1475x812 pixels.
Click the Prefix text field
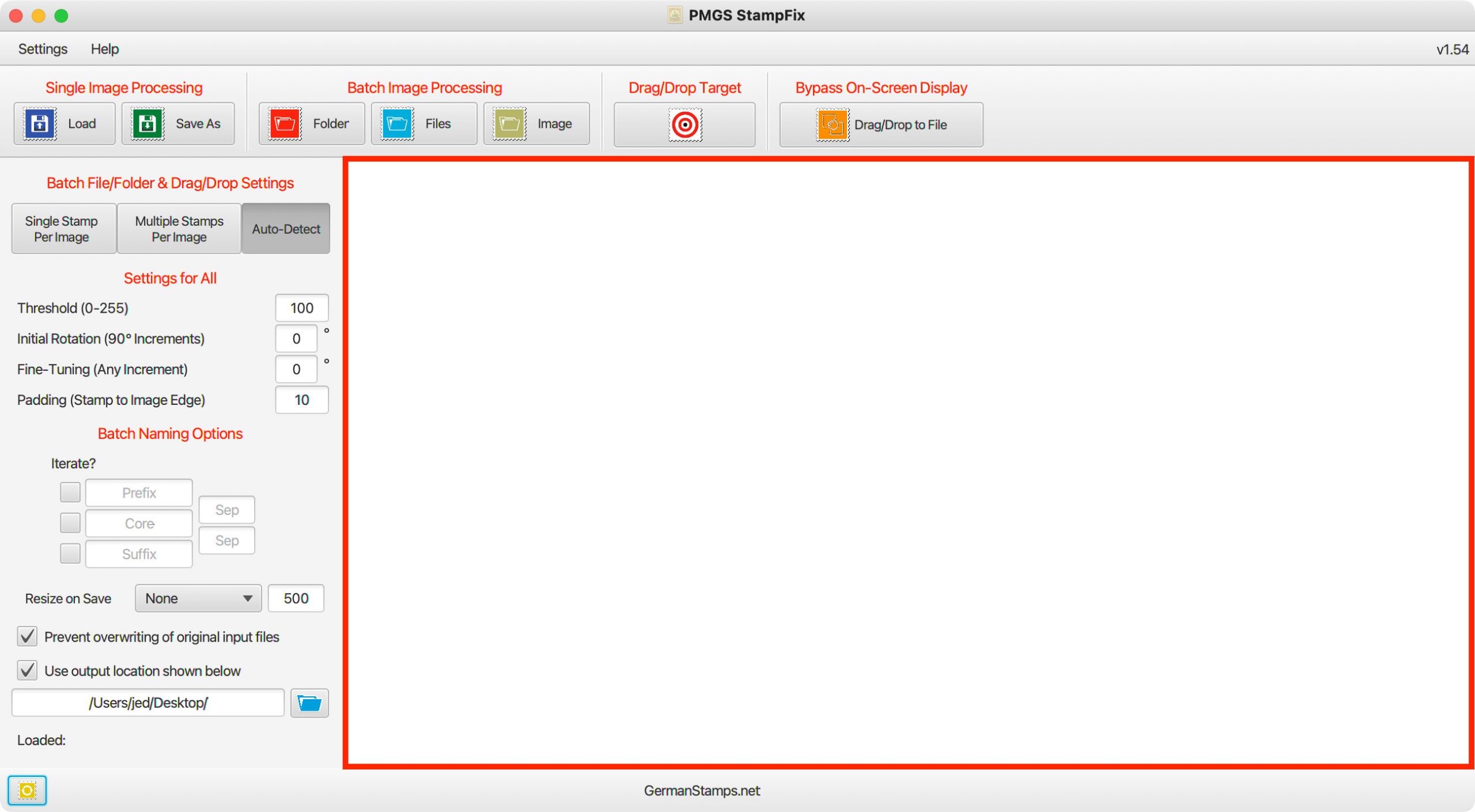[139, 493]
